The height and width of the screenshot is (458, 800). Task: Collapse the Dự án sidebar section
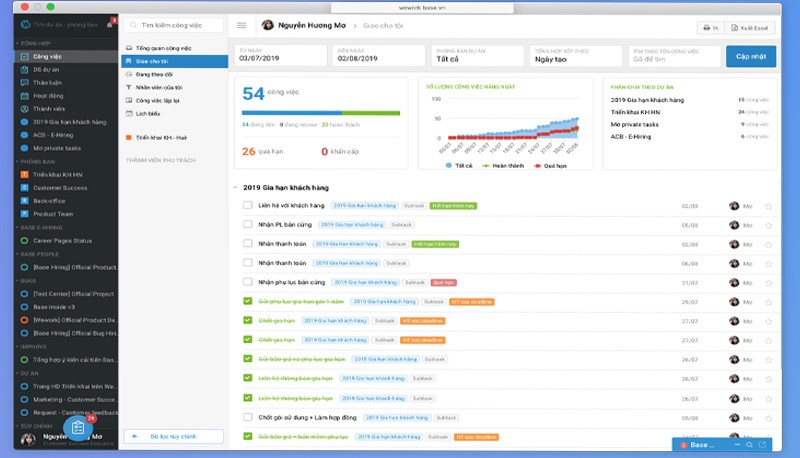point(27,373)
